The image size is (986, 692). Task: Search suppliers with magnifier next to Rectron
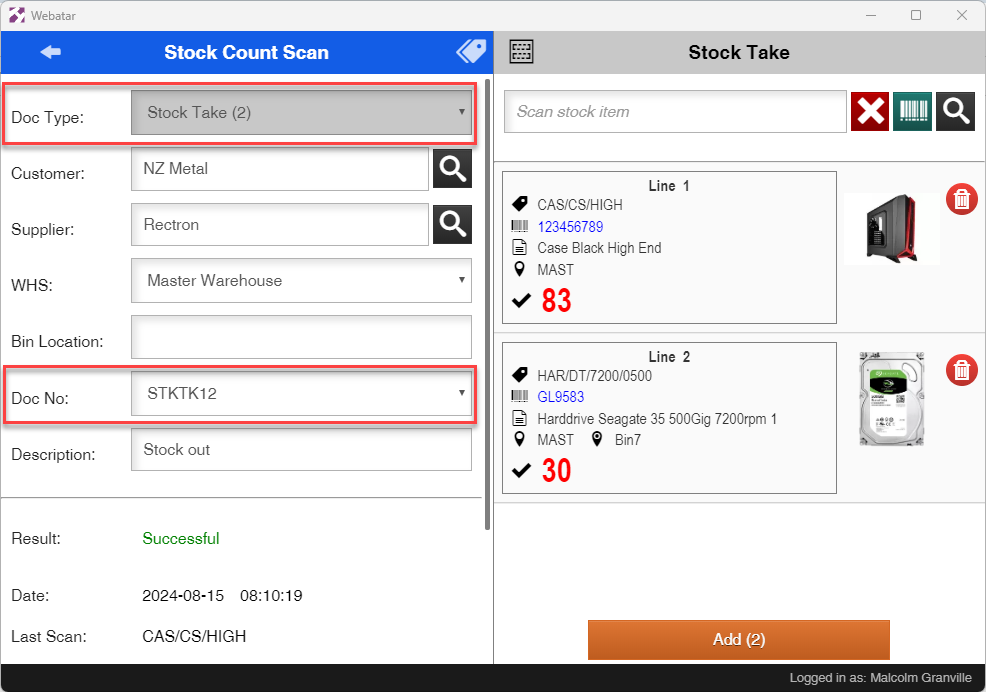click(x=452, y=225)
